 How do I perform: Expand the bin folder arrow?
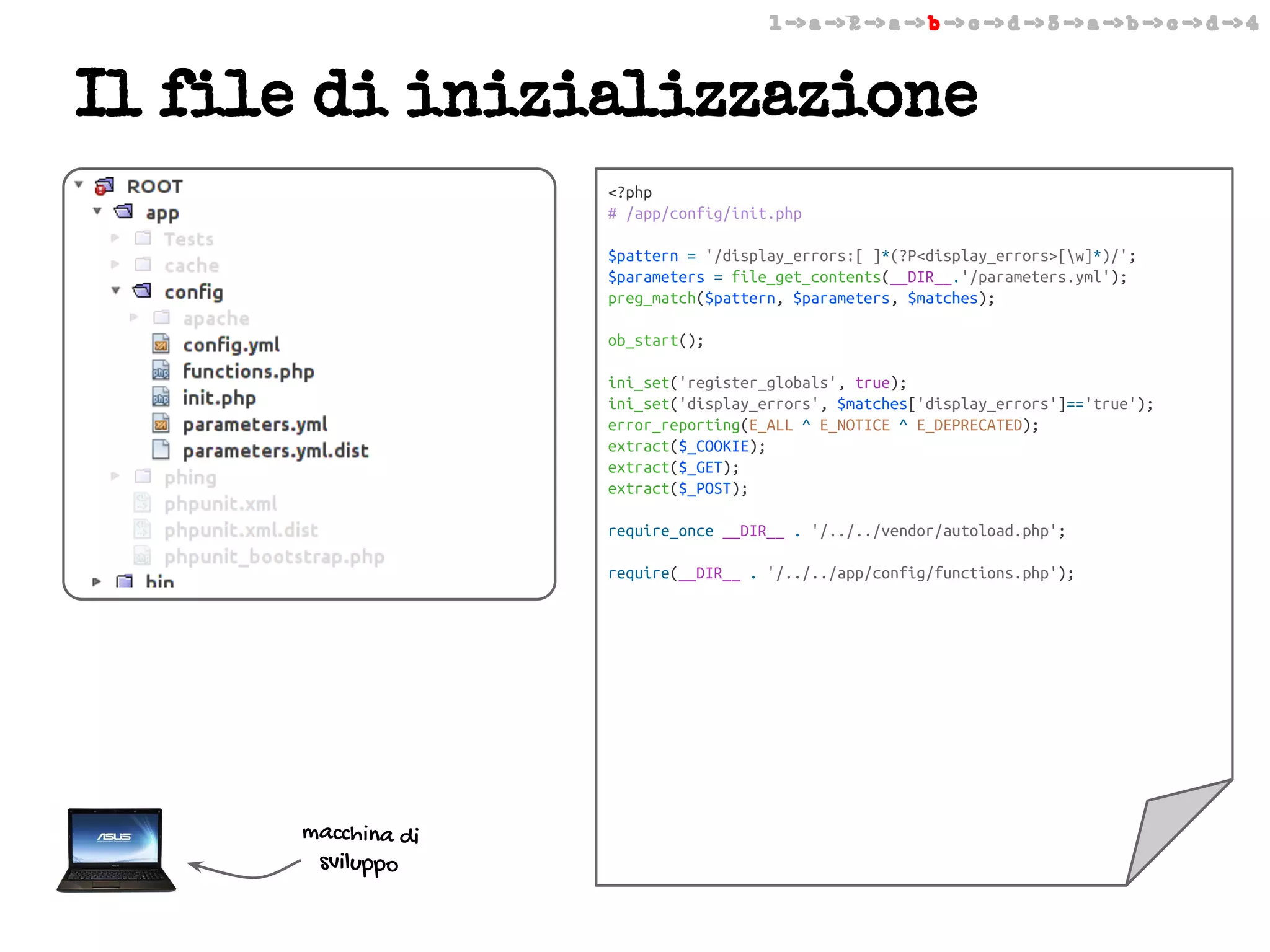[96, 581]
